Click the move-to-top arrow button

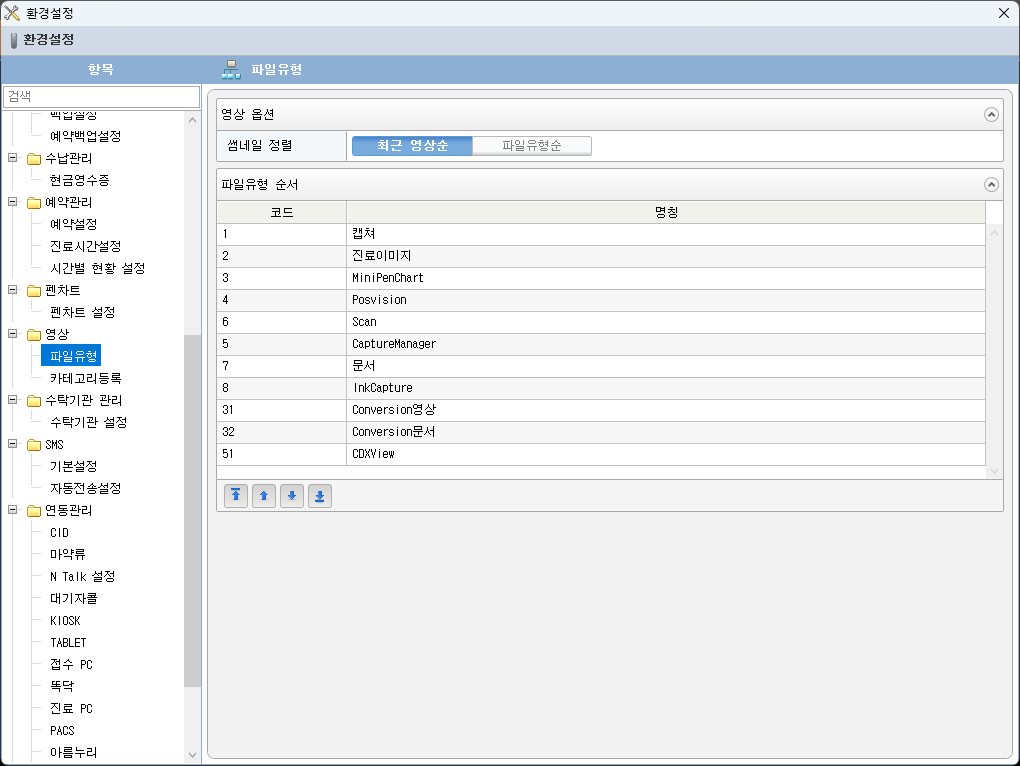coord(236,496)
